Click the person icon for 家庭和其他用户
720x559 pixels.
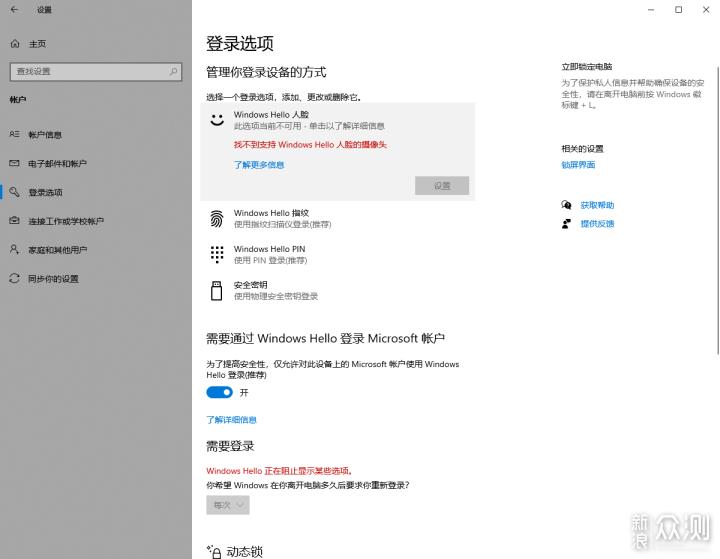point(14,249)
